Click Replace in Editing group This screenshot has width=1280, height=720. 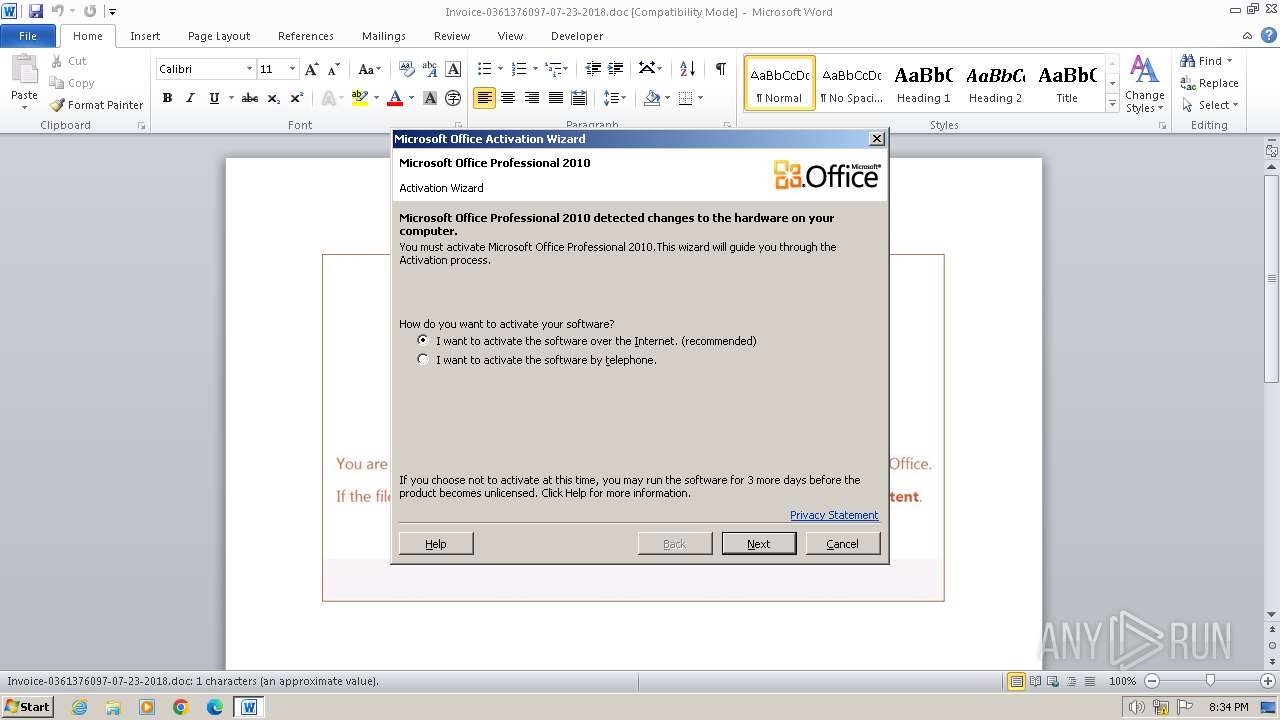click(1209, 83)
